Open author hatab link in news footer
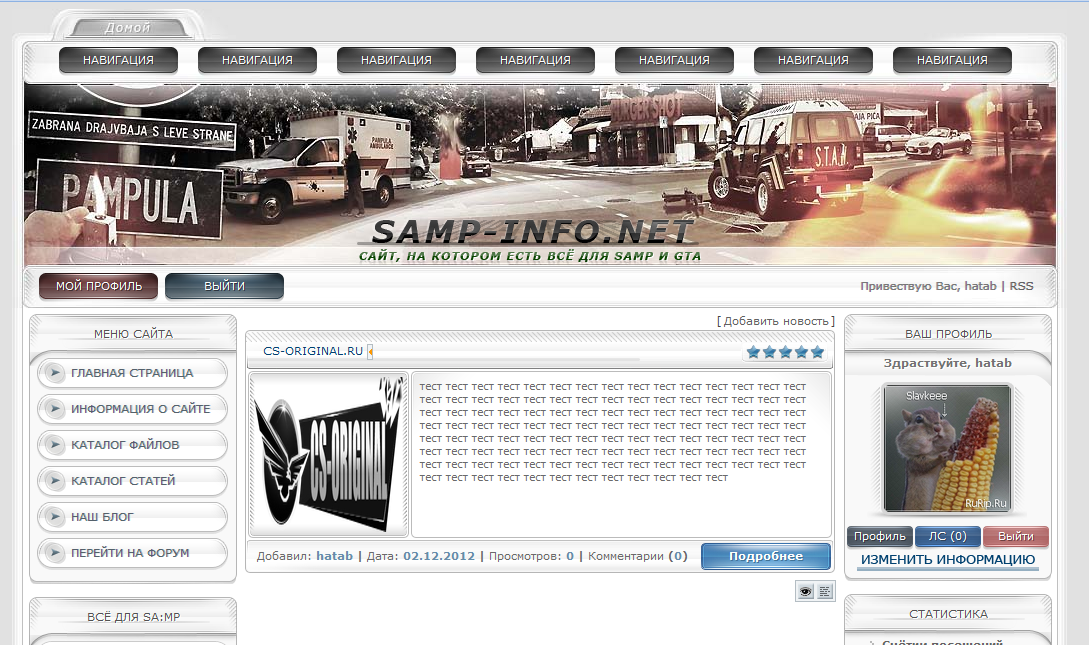This screenshot has width=1089, height=645. point(335,556)
